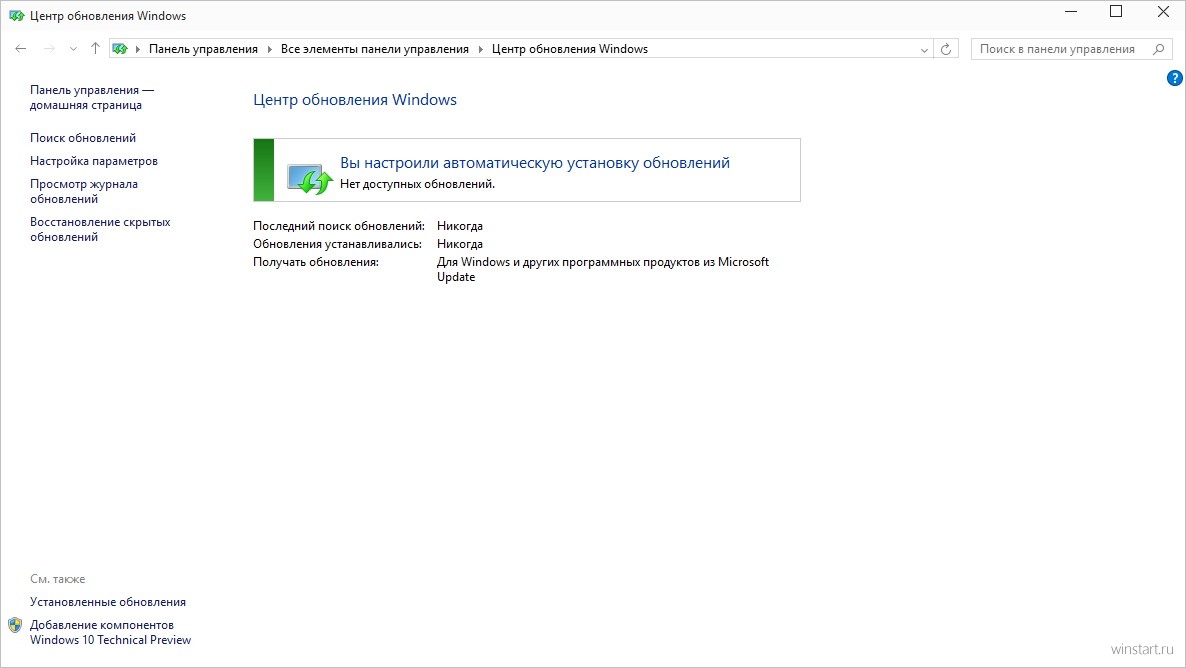Click the Back navigation arrow
This screenshot has height=668, width=1186.
20,48
